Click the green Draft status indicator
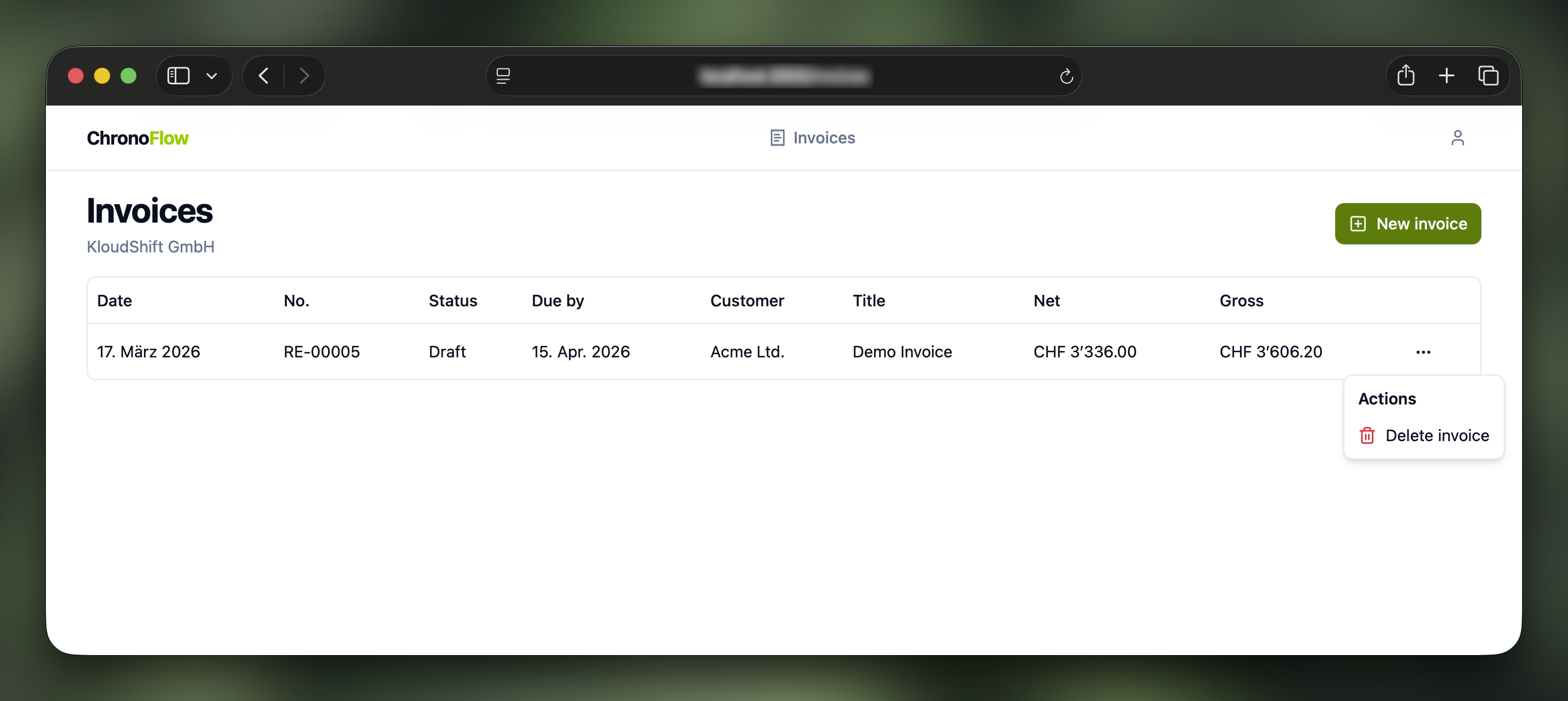 tap(447, 352)
